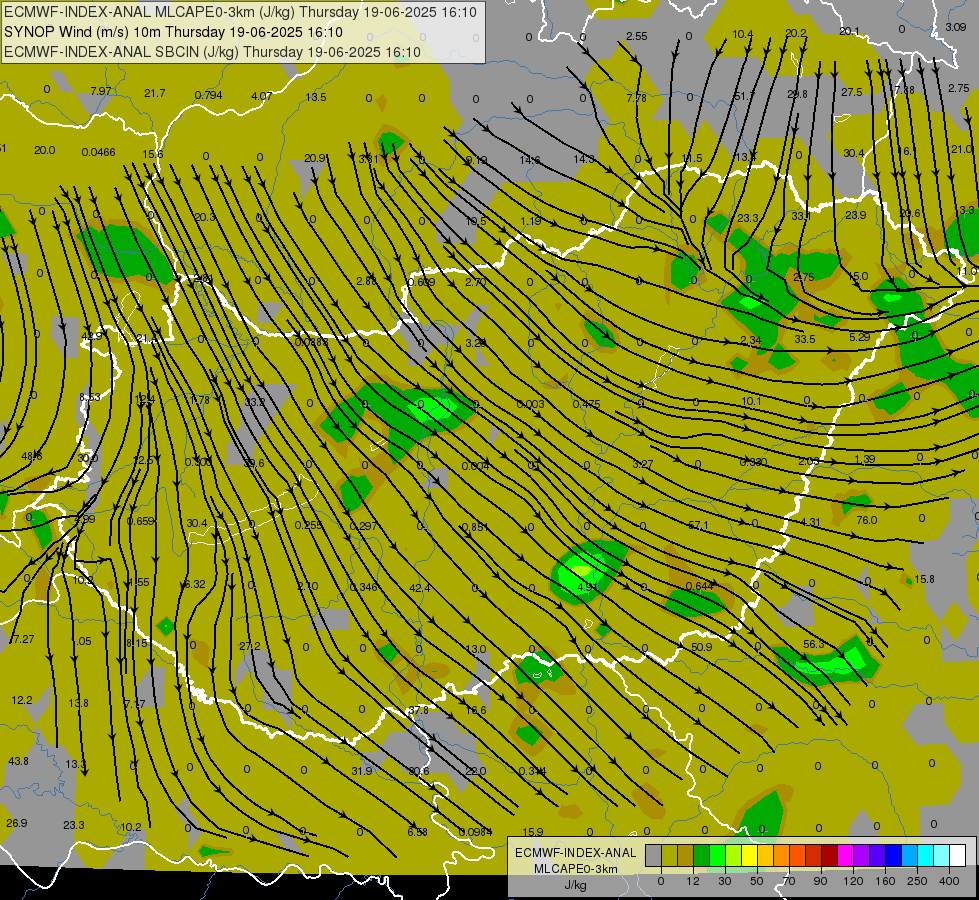Click the '76.0' value on the map
The height and width of the screenshot is (900, 979).
pos(867,520)
